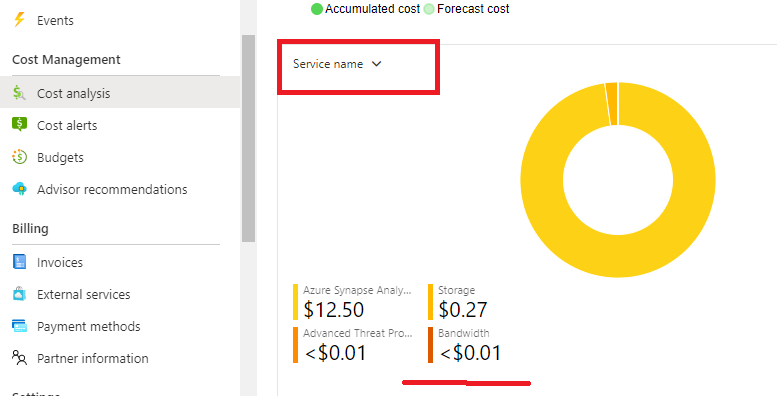This screenshot has width=777, height=396.
Task: Click the Cost alerts green icon
Action: pos(19,124)
